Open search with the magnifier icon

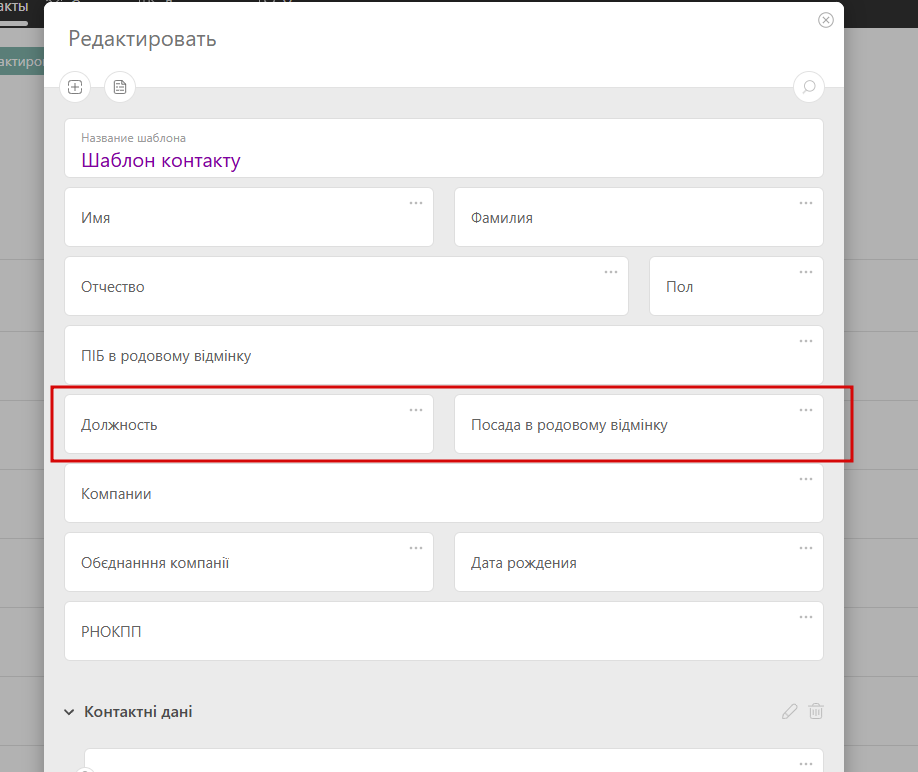(x=808, y=87)
